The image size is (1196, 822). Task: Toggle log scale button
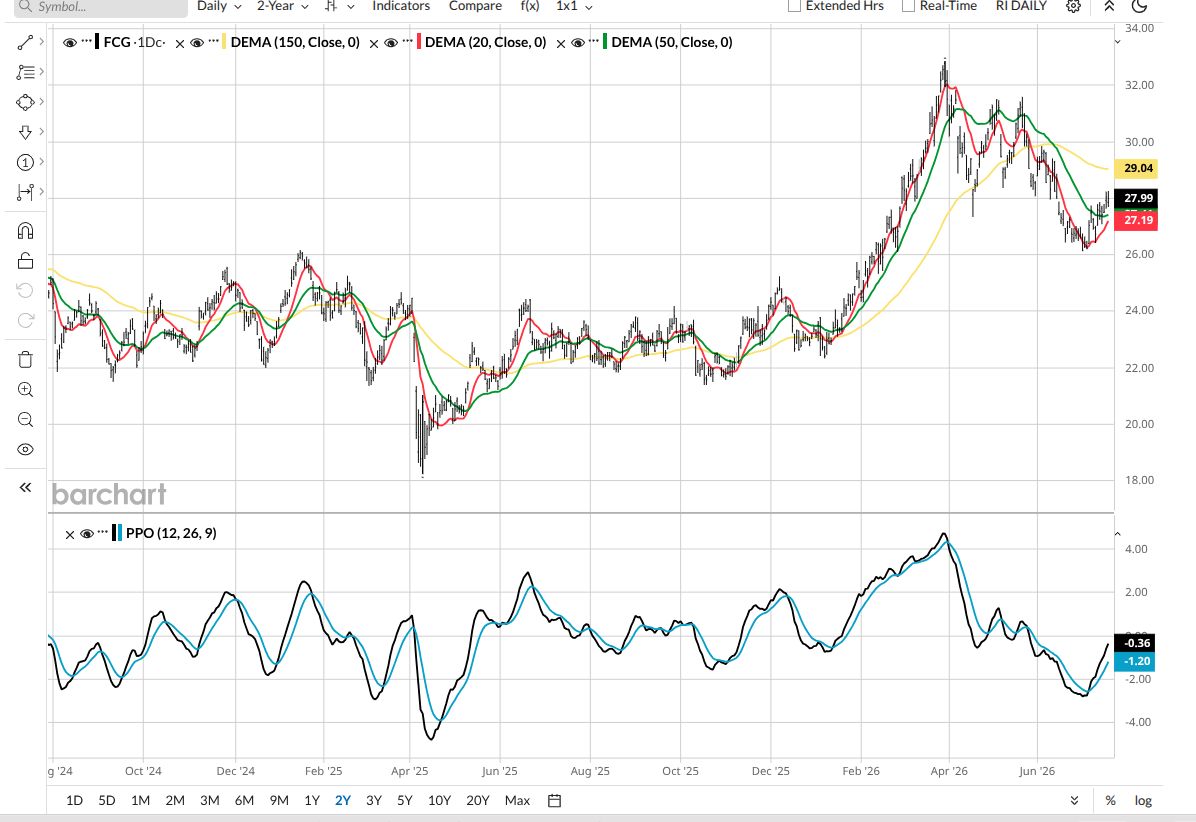(x=1143, y=801)
